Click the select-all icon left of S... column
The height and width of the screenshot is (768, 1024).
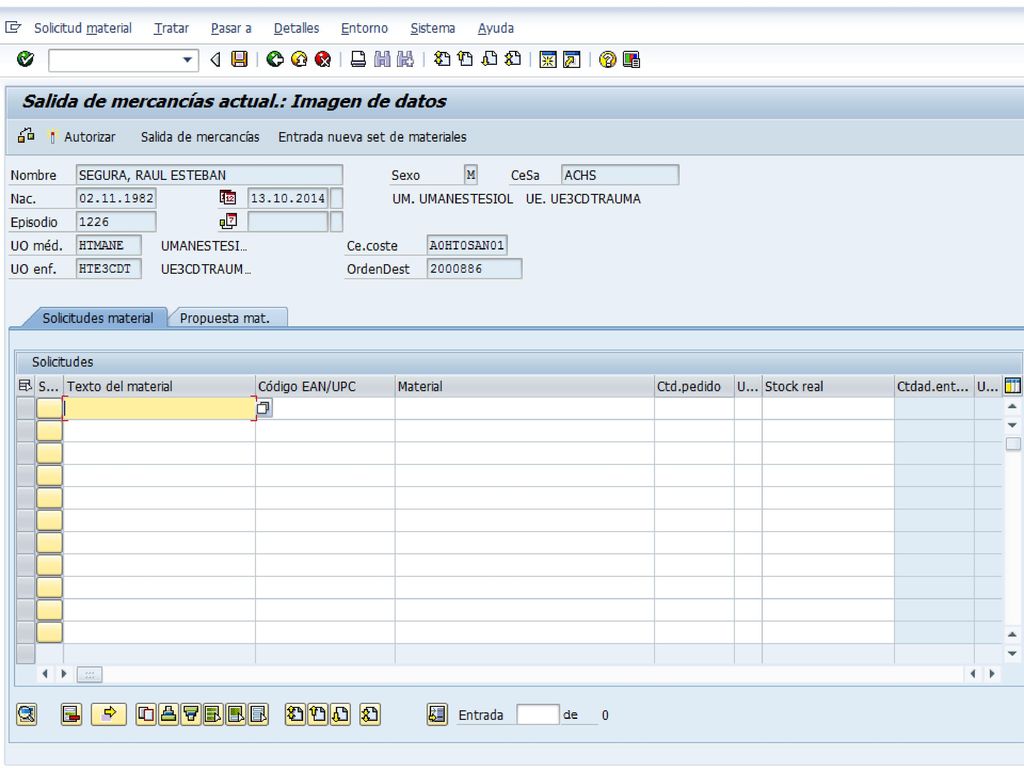(x=25, y=386)
